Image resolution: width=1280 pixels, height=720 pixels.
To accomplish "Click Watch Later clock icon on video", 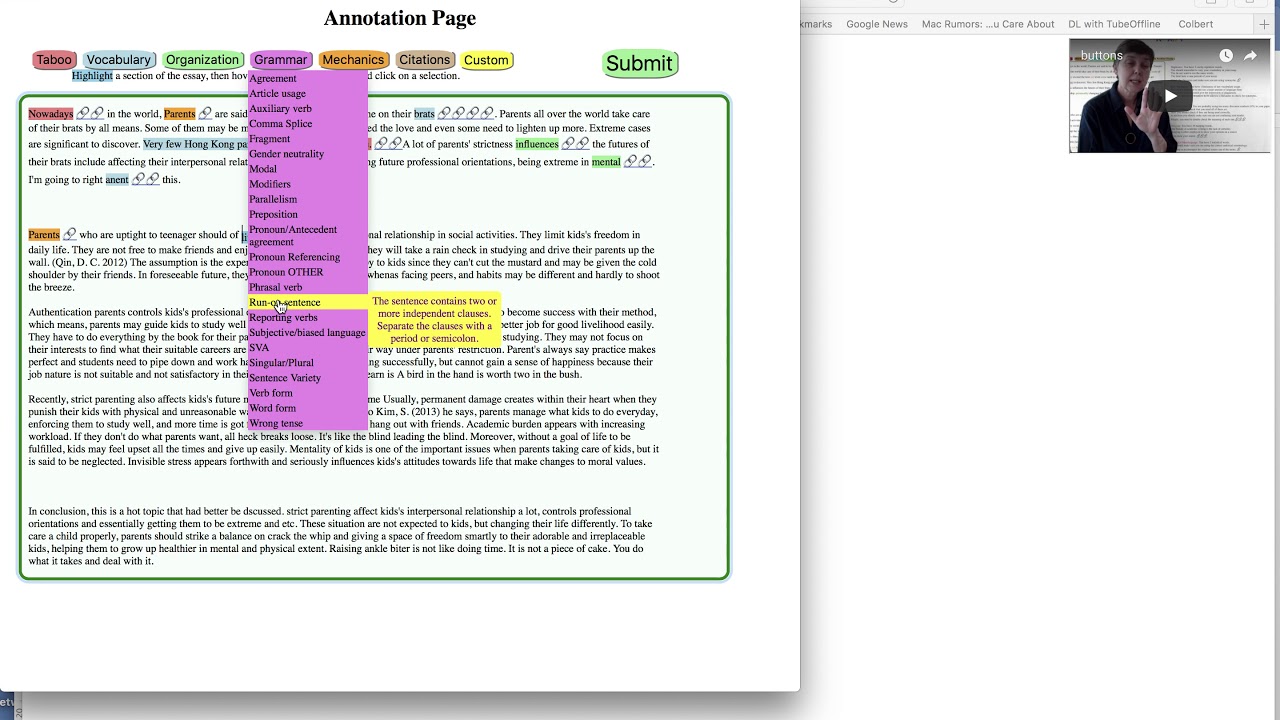I will (x=1226, y=56).
